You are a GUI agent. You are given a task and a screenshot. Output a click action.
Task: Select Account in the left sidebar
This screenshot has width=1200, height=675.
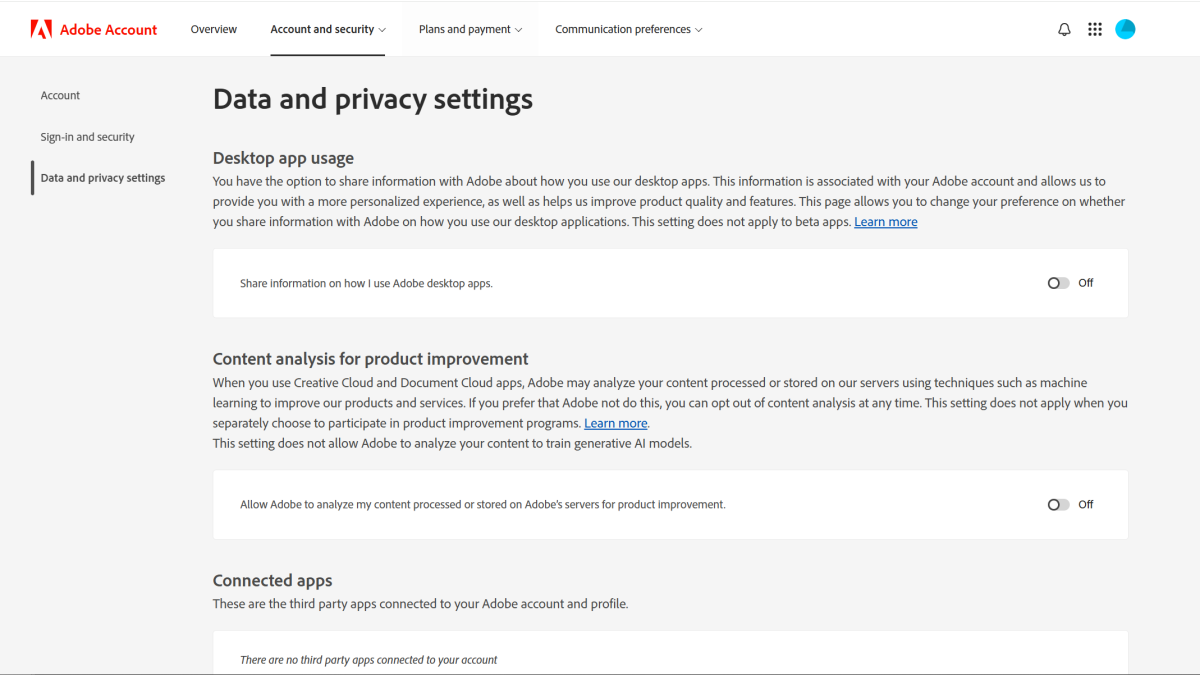[x=60, y=96]
